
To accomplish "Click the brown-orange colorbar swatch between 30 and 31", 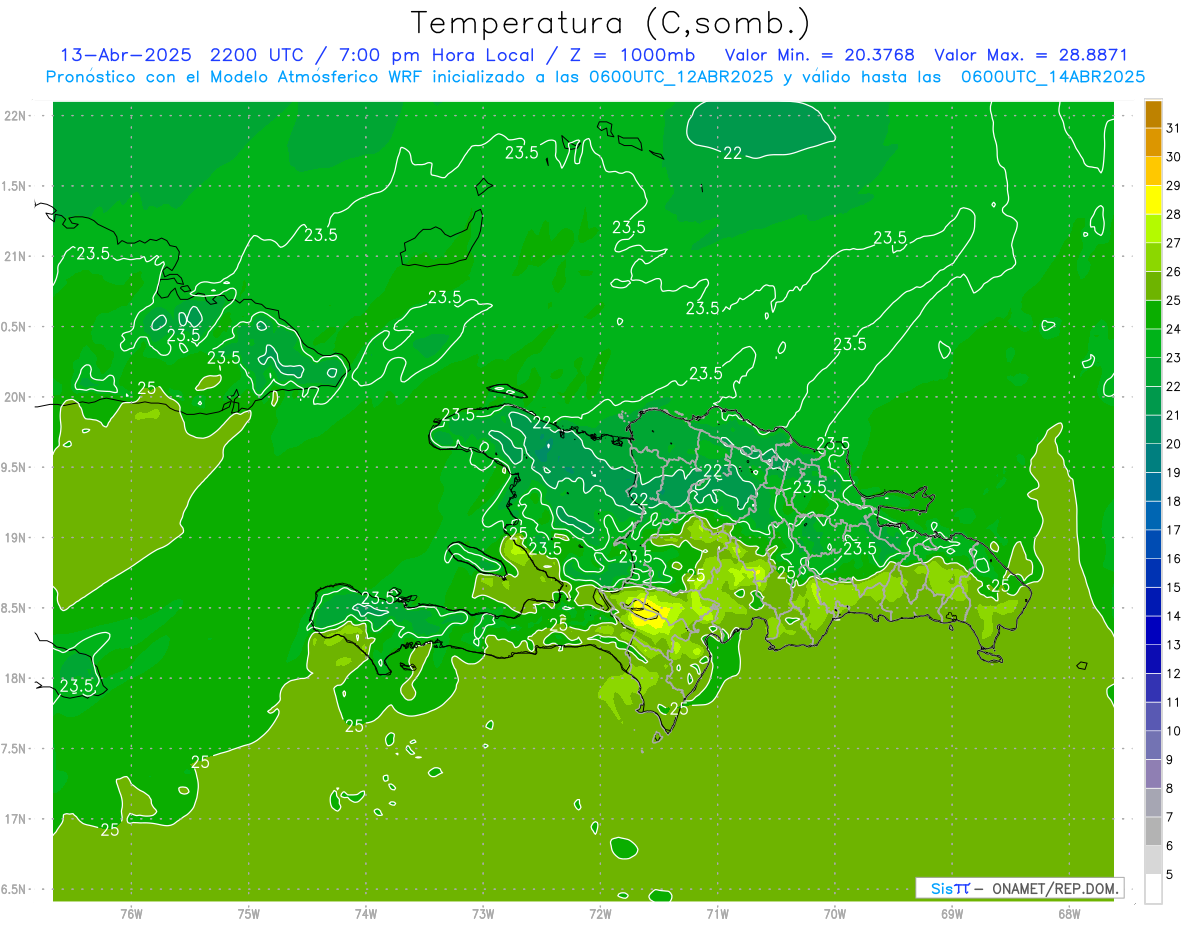I will click(1153, 142).
